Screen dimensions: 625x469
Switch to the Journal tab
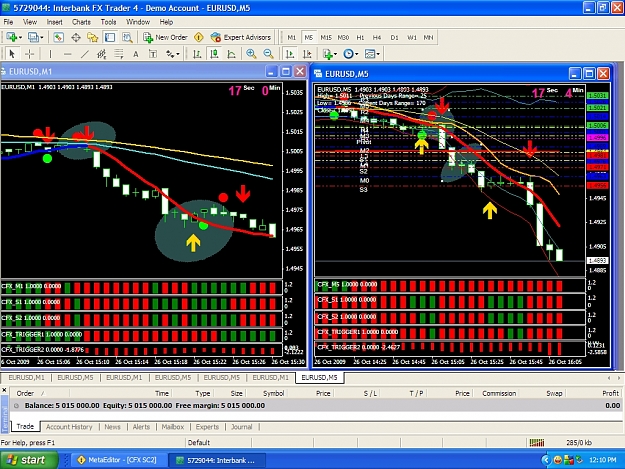(x=242, y=427)
